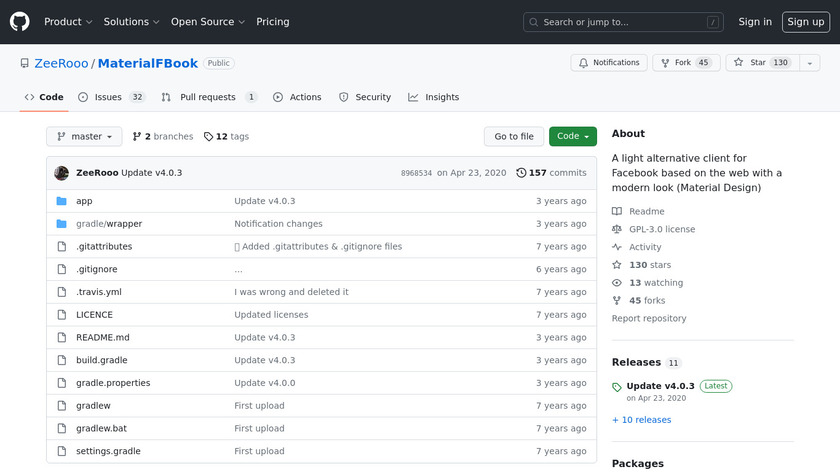Click the settings.gradle file icon
Viewport: 840px width, 472px height.
tap(62, 451)
